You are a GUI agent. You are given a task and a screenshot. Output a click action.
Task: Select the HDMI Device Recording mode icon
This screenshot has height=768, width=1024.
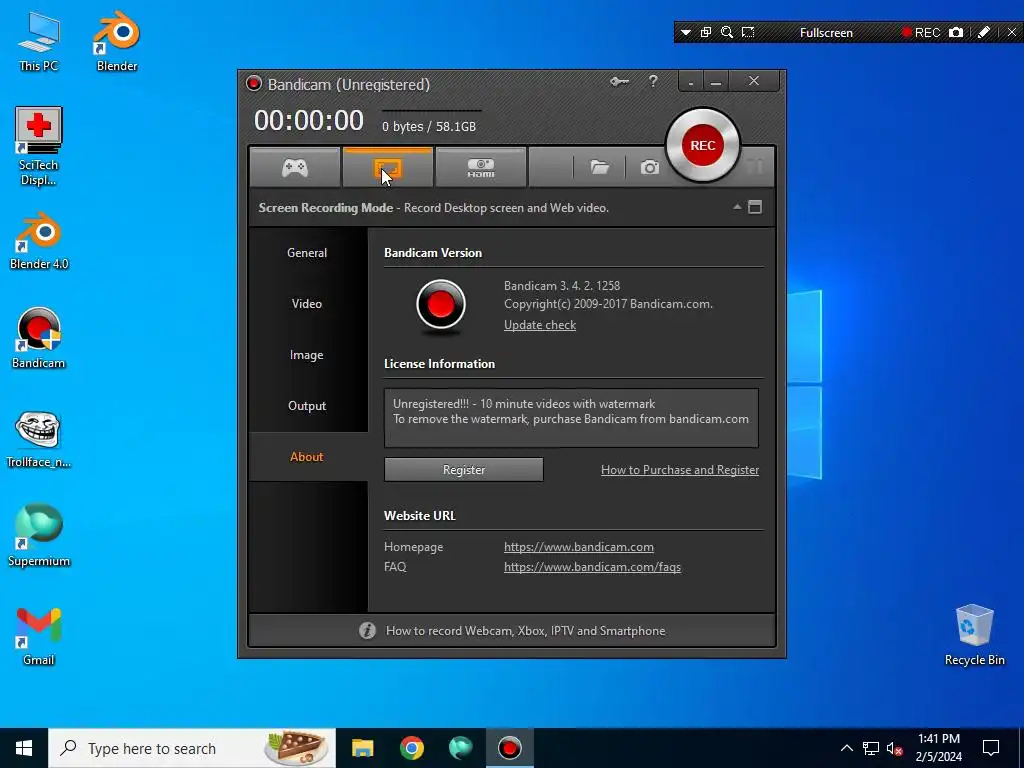pyautogui.click(x=481, y=168)
